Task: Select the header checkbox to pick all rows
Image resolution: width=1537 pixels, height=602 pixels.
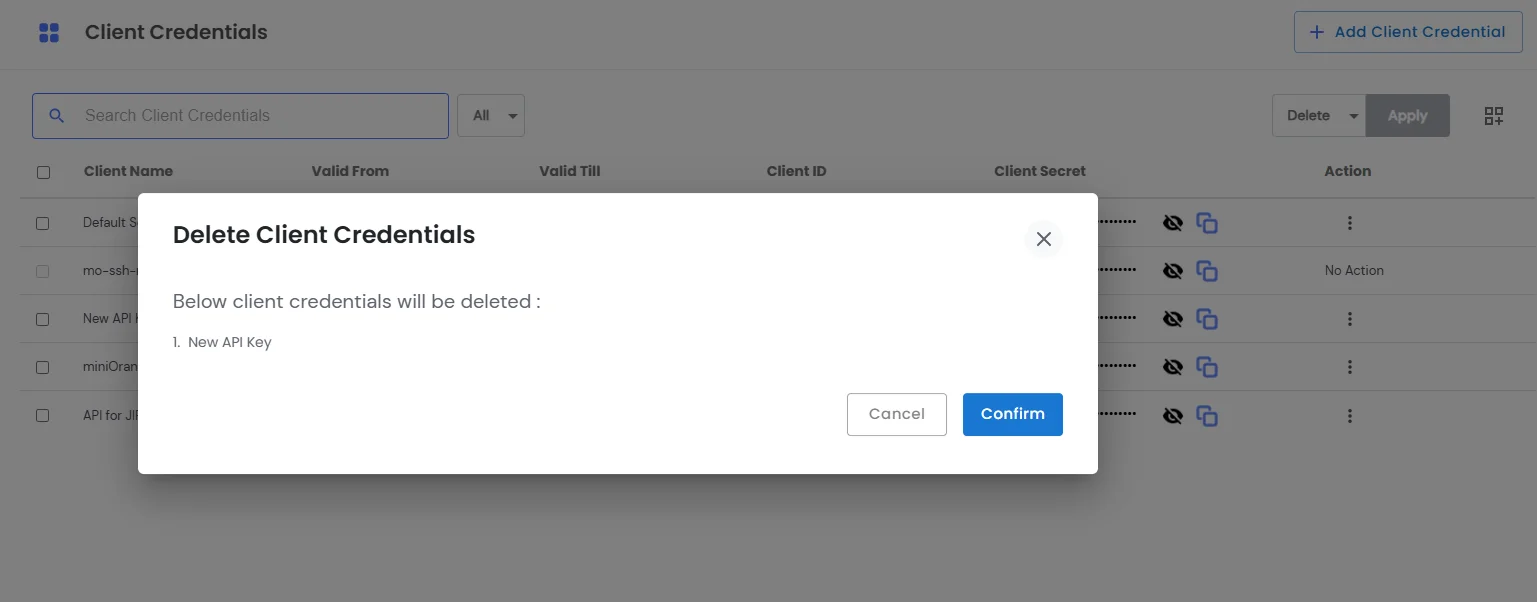Action: [x=43, y=172]
